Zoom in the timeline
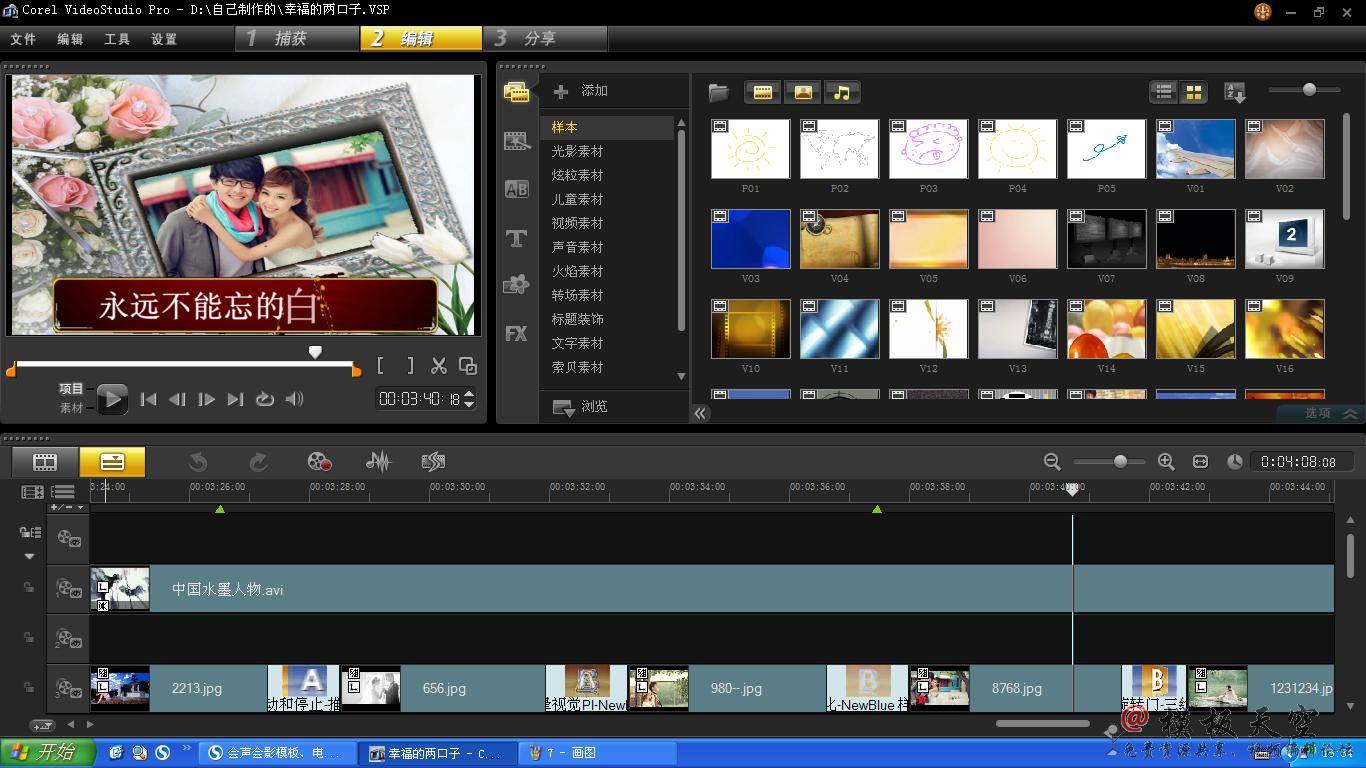This screenshot has width=1366, height=768. tap(1166, 461)
